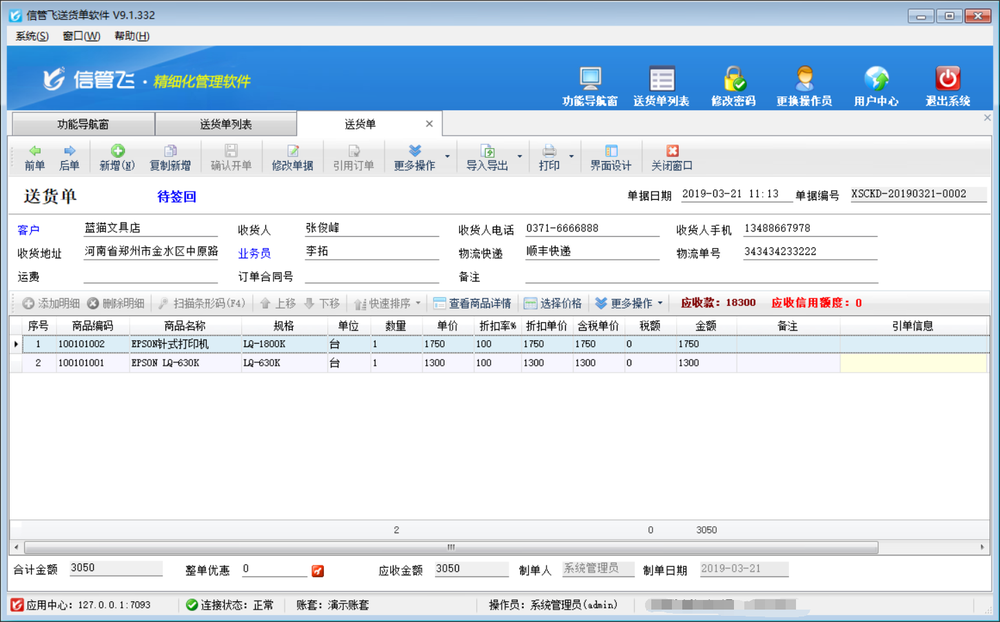Image resolution: width=1000 pixels, height=622 pixels.
Task: Click the horizontal scrollbar under the grid
Action: tap(450, 548)
